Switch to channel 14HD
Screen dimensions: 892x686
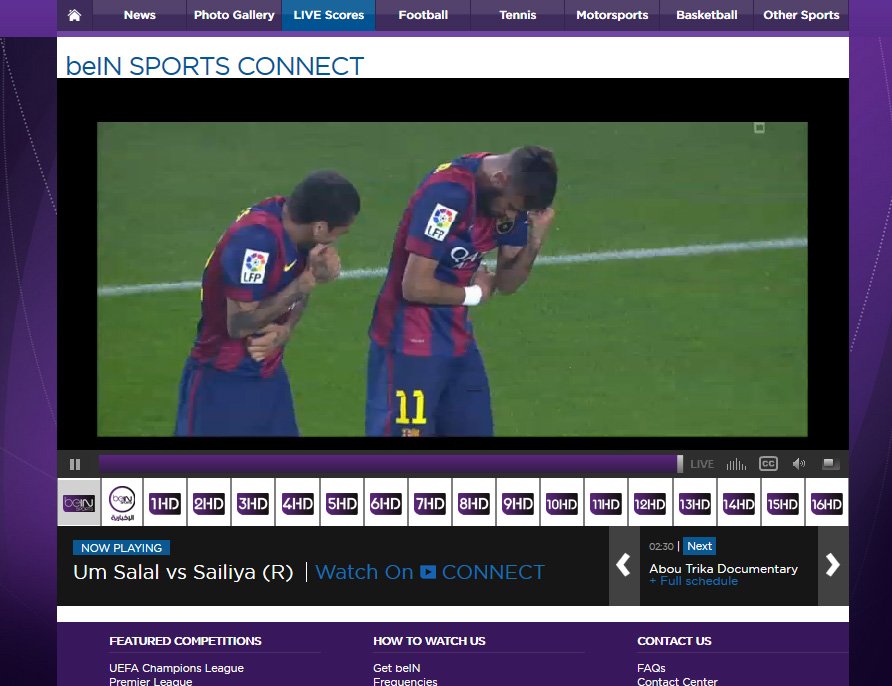tap(738, 503)
